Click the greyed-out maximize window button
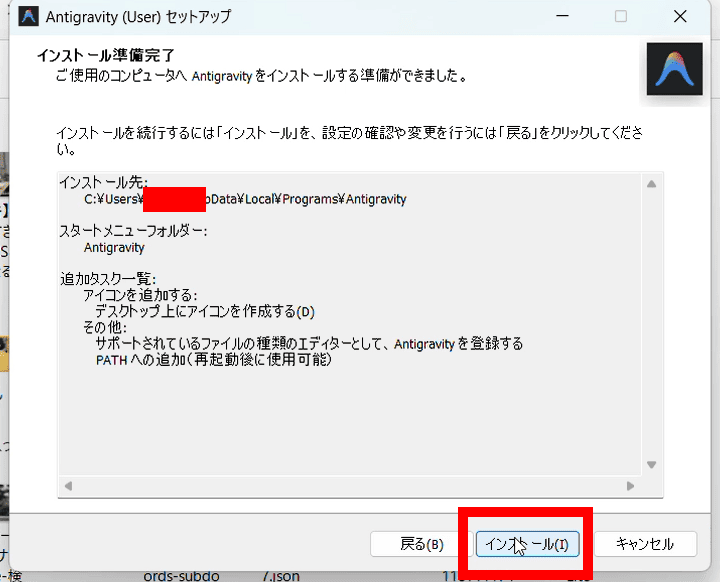 (x=621, y=17)
